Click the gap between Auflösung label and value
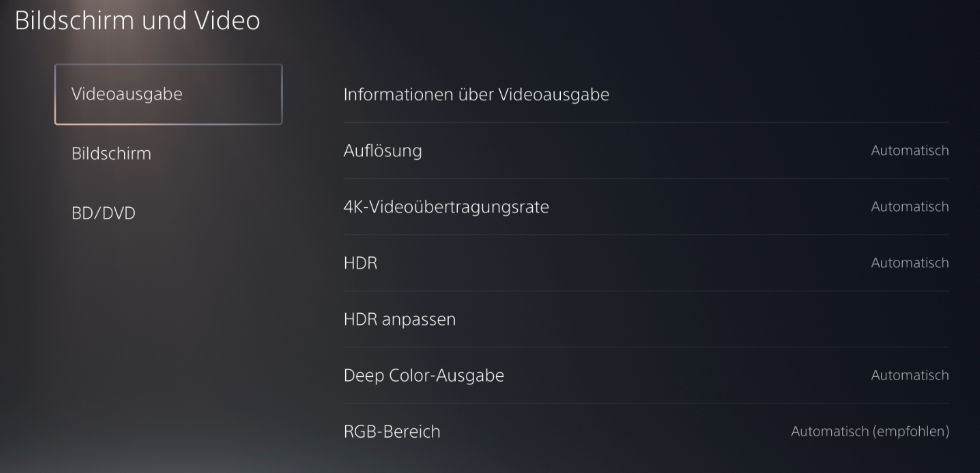 tap(640, 151)
